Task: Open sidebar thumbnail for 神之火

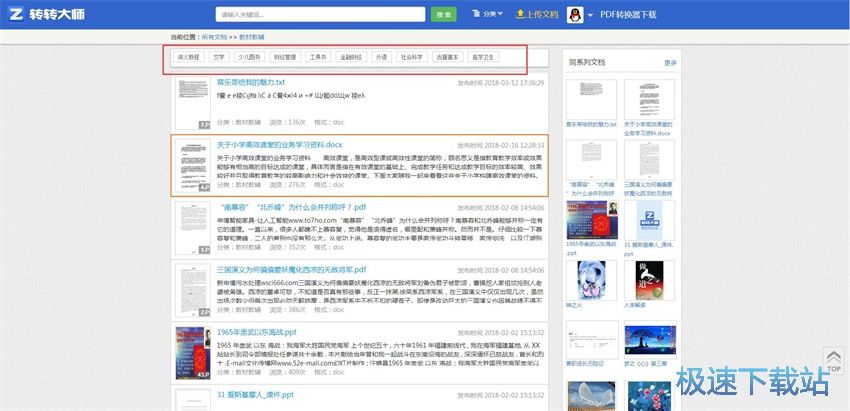Action: click(591, 280)
